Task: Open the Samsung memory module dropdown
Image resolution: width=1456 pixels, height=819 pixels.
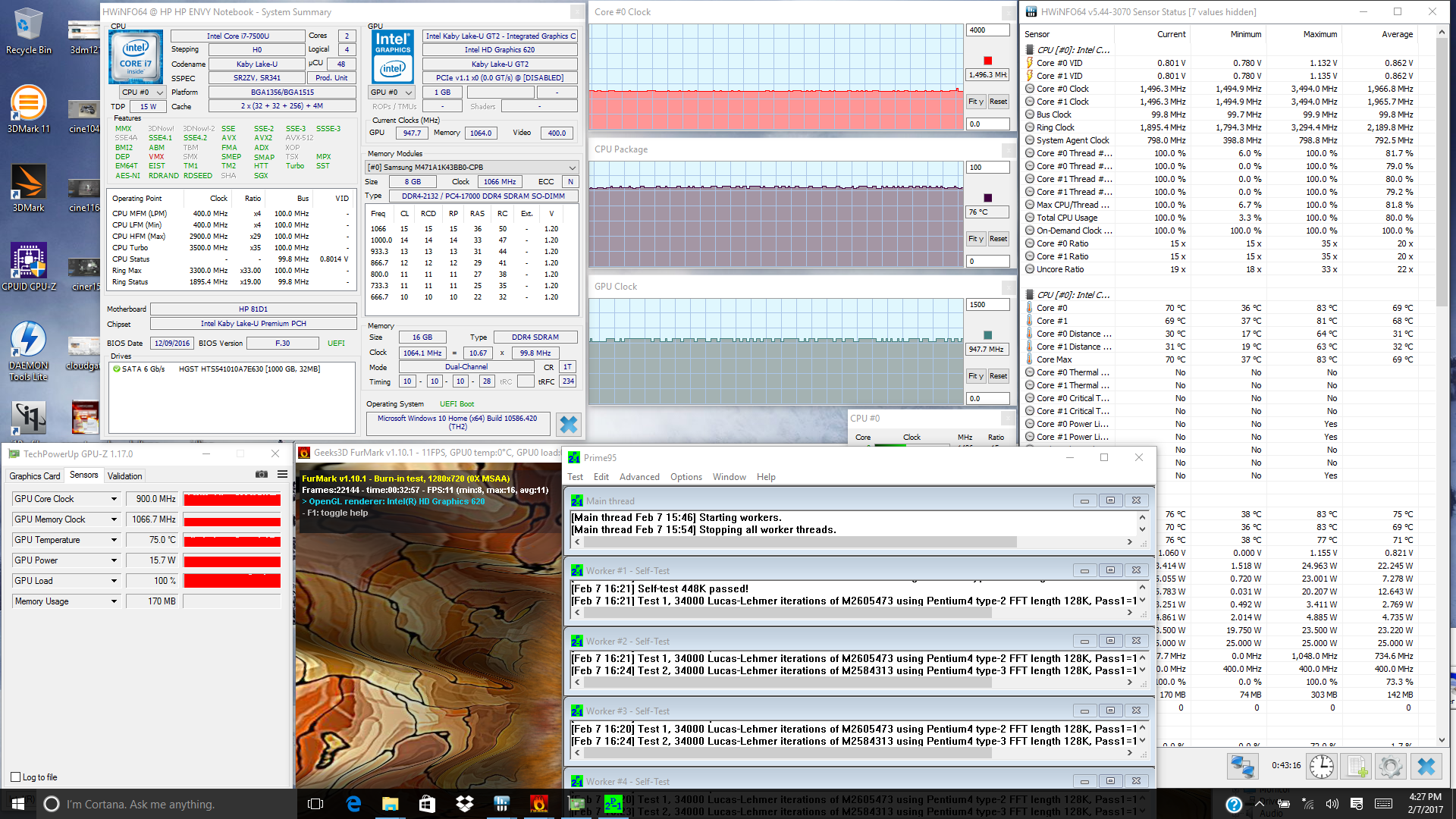Action: pos(572,168)
